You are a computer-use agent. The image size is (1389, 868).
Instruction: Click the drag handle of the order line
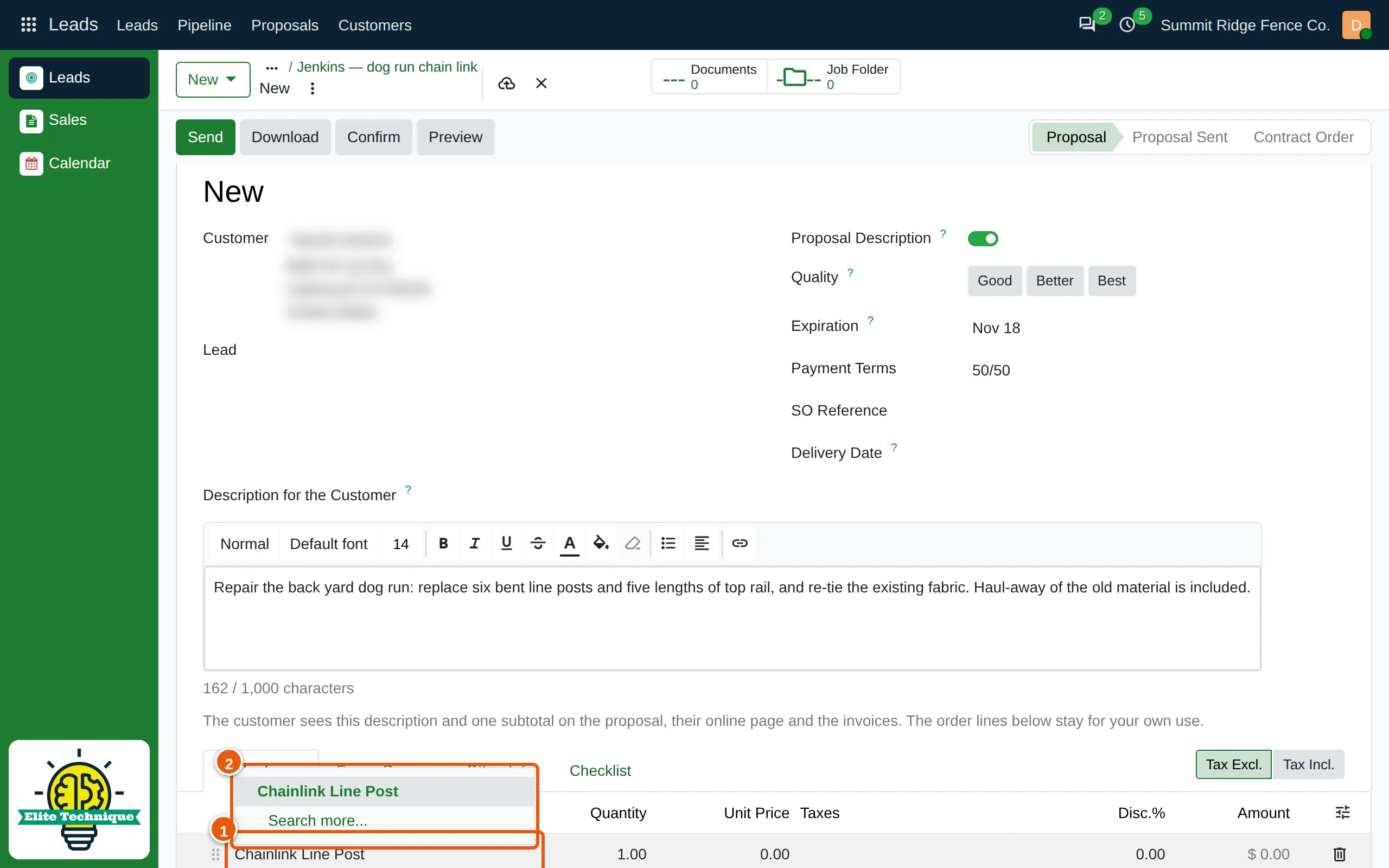click(x=215, y=854)
